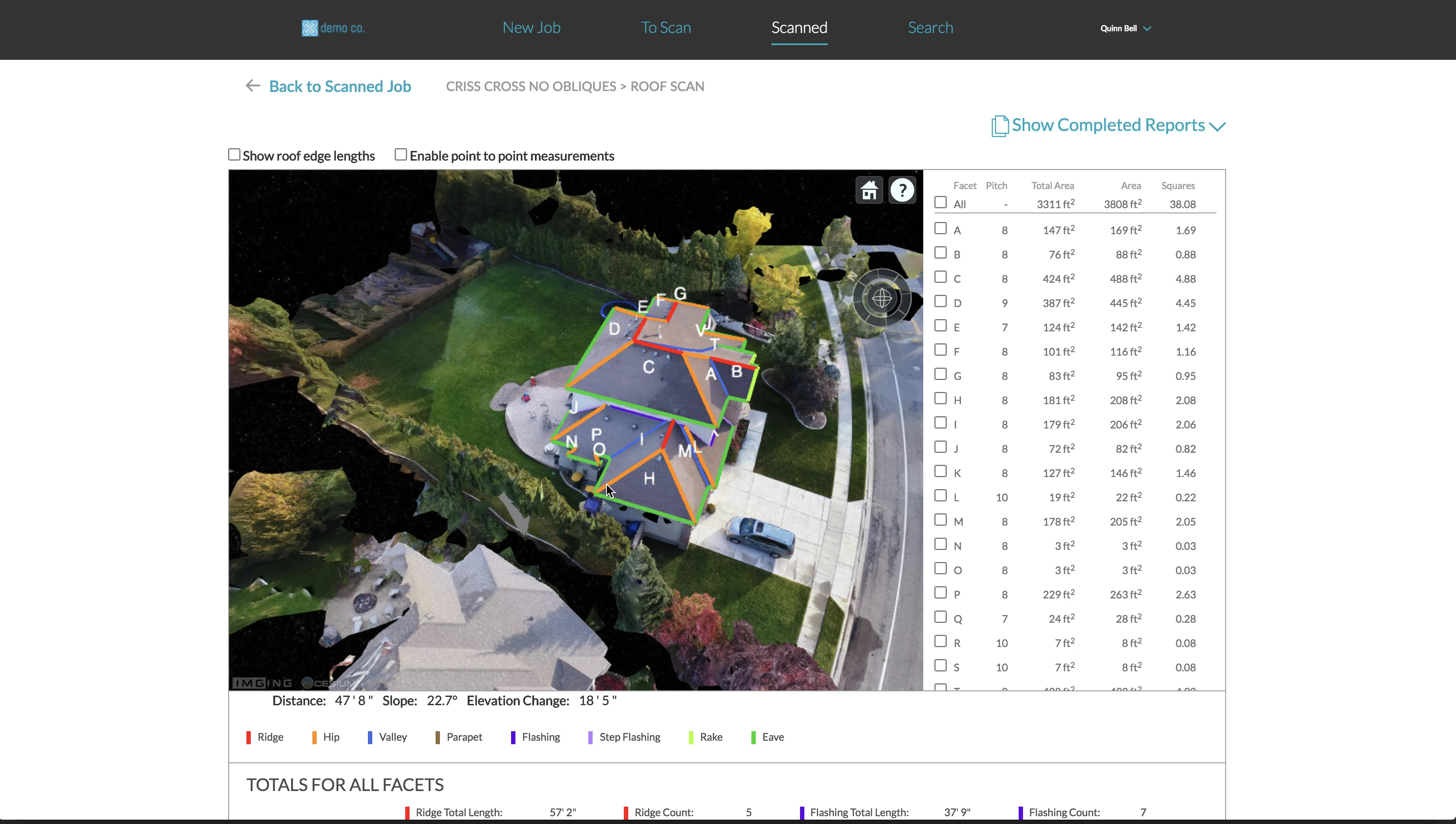Enable point to point measurements checkbox
Image resolution: width=1456 pixels, height=824 pixels.
tap(401, 154)
